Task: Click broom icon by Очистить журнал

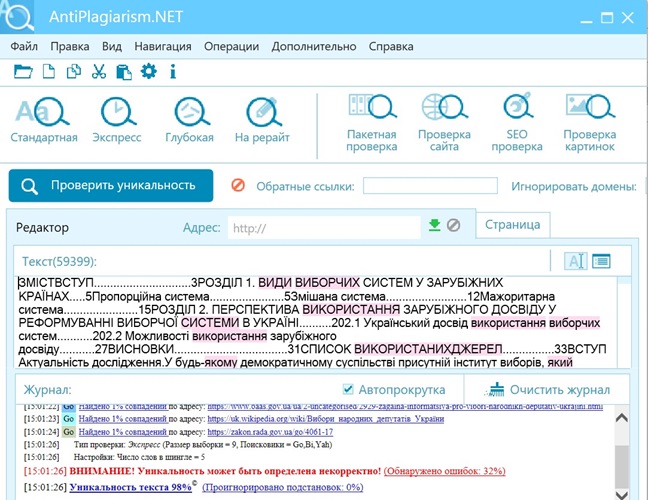Action: coord(495,389)
